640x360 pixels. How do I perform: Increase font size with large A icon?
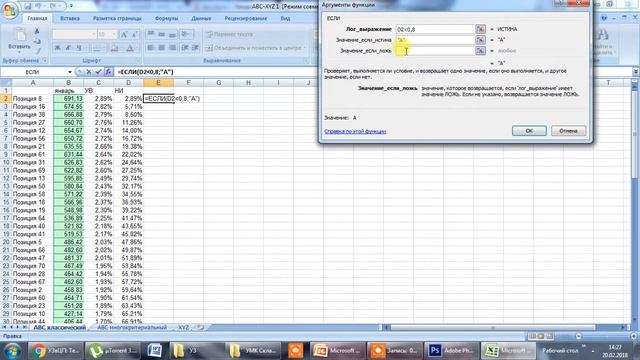click(x=124, y=34)
